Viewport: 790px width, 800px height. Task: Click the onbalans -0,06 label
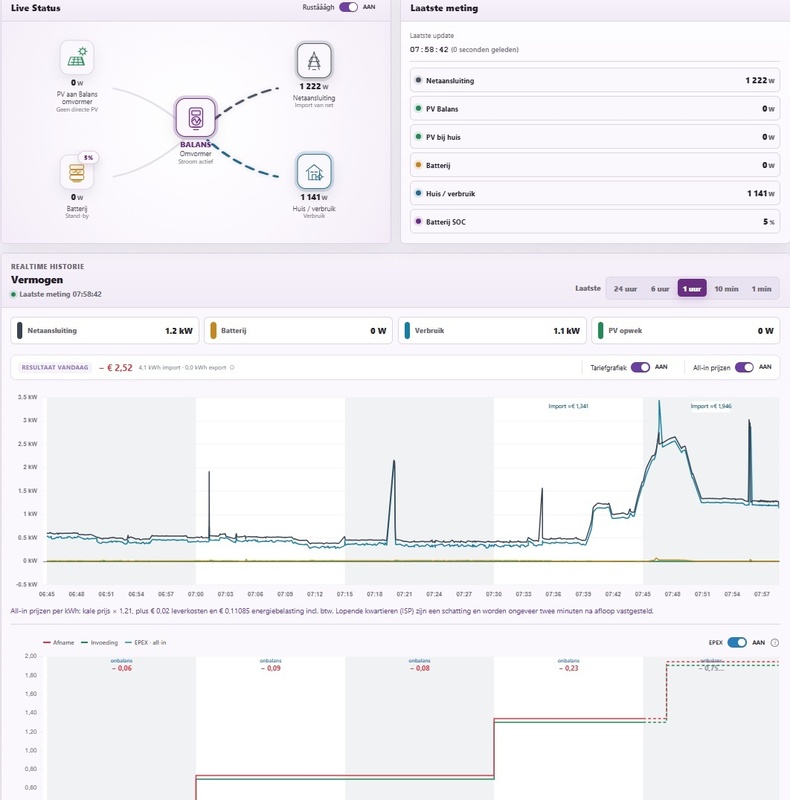click(x=121, y=665)
